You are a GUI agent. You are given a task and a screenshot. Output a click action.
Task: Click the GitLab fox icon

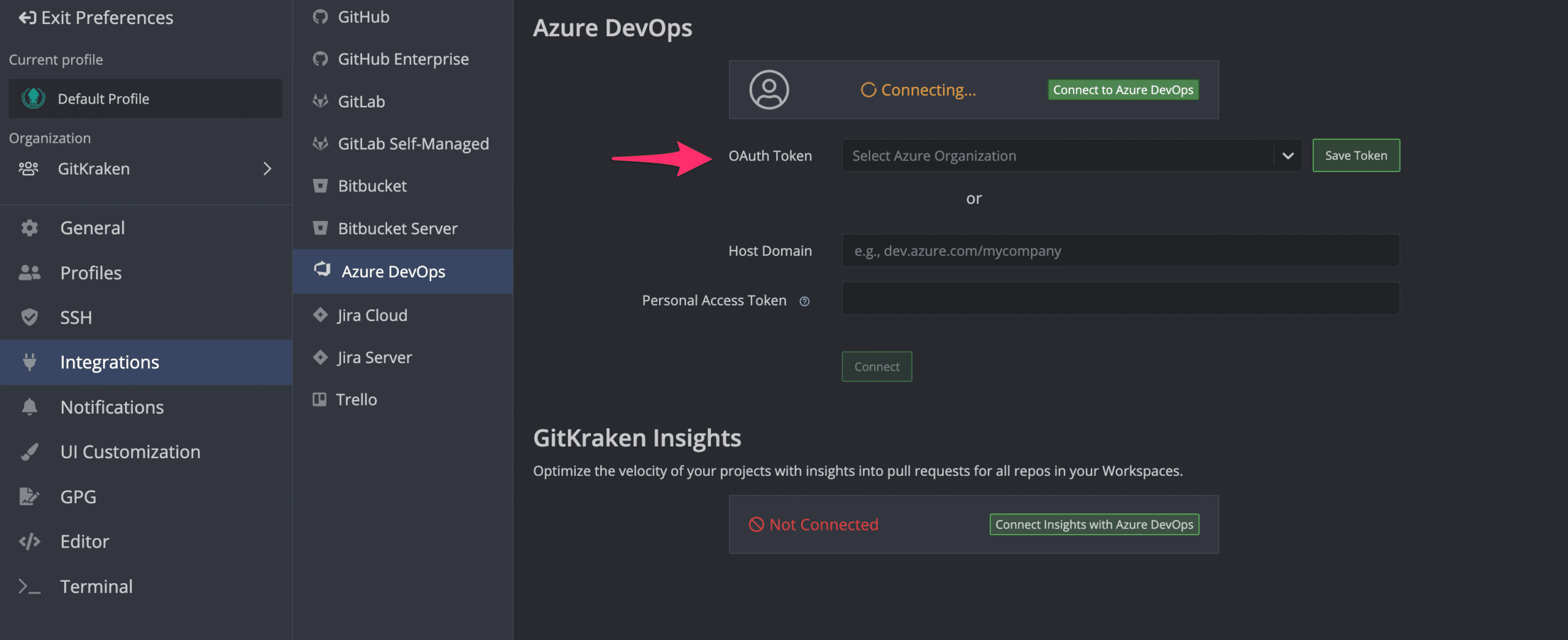pos(320,101)
